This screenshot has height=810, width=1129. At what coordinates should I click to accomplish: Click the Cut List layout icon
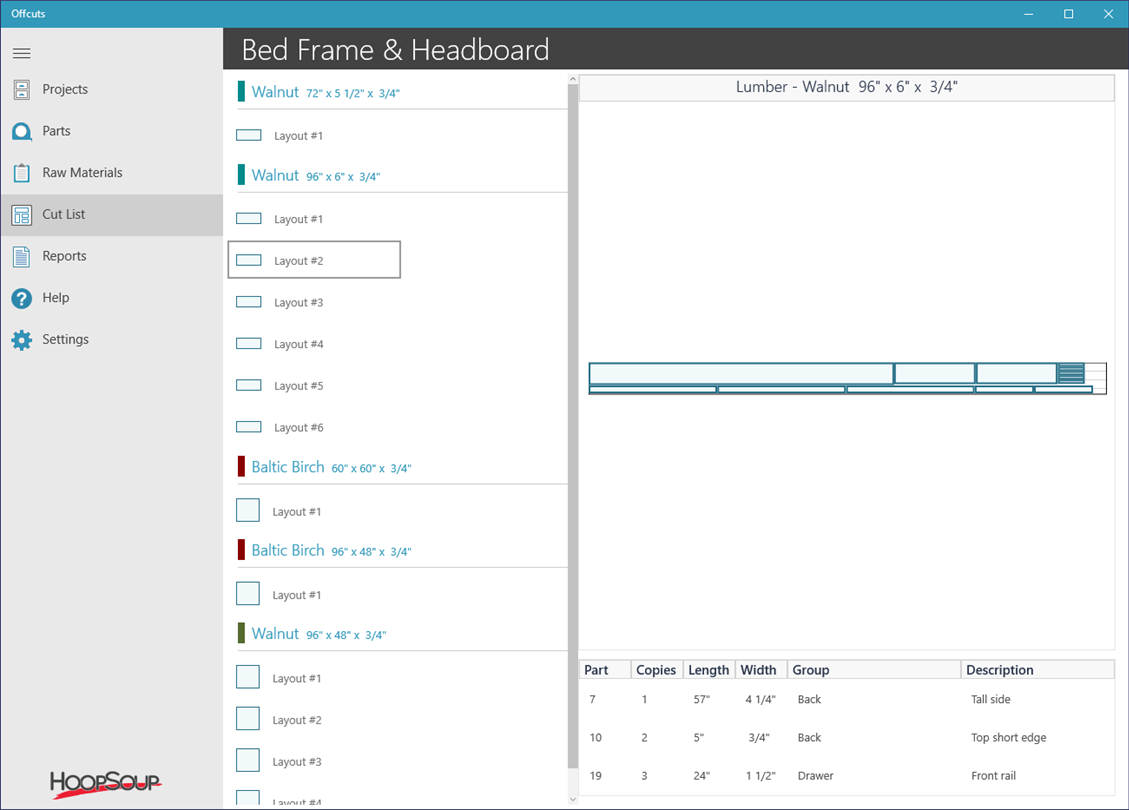22,215
